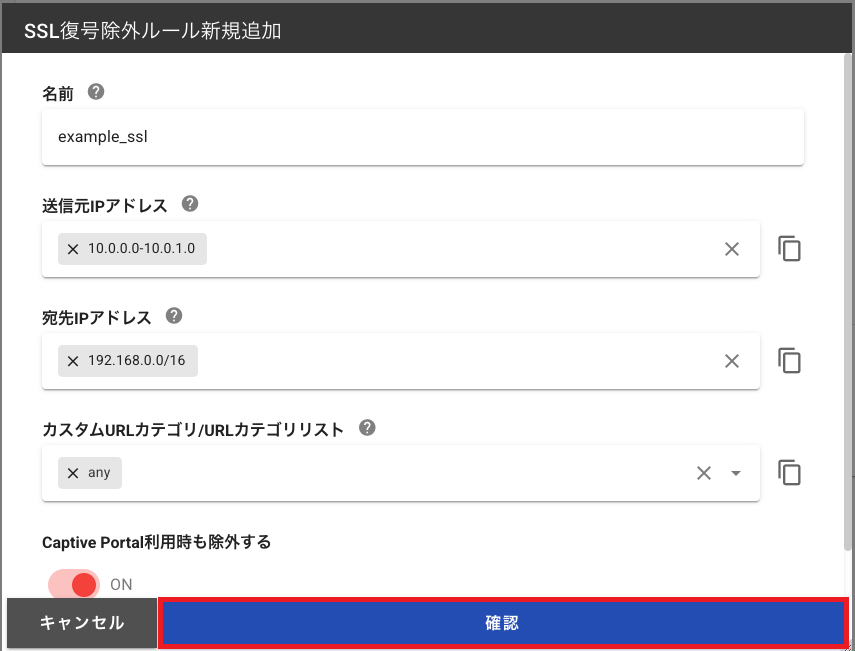Open help for 宛先IPアドレス

tap(174, 316)
